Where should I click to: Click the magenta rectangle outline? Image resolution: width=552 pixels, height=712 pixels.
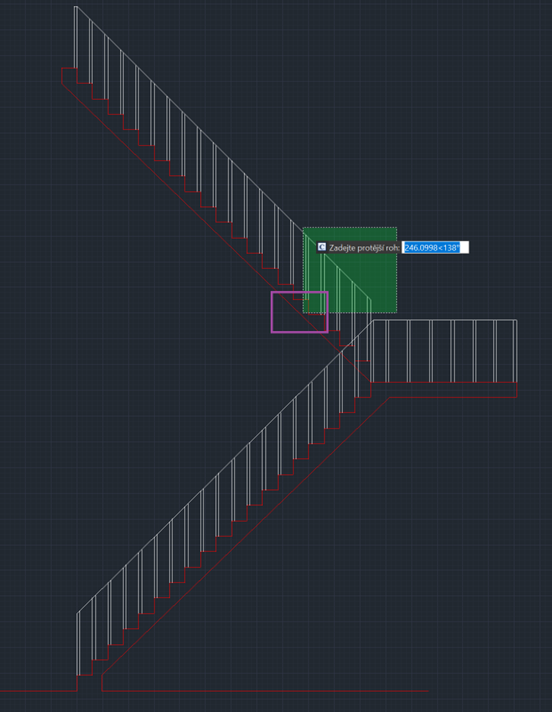point(271,312)
